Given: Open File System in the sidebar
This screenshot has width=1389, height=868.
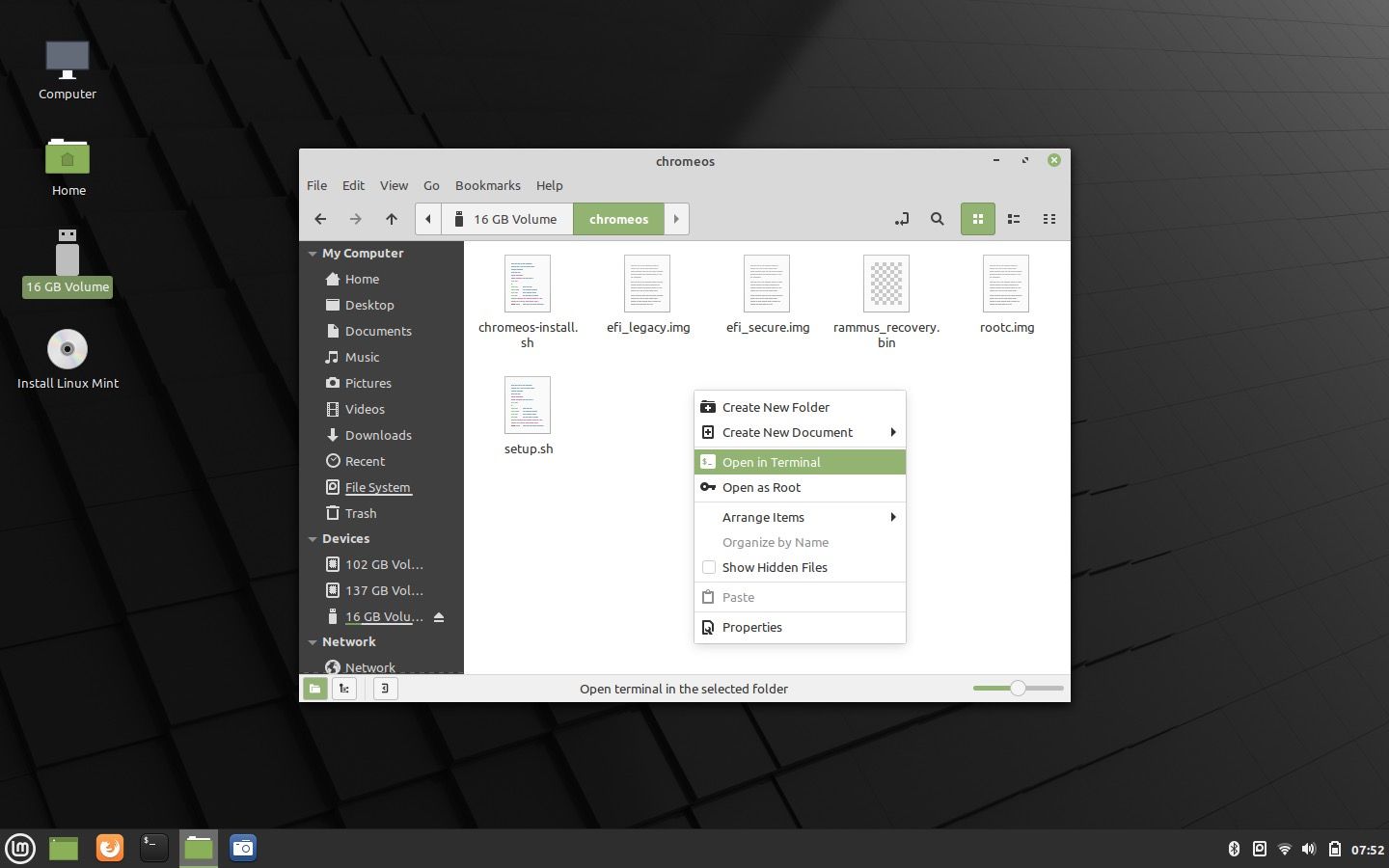Looking at the screenshot, I should (377, 487).
